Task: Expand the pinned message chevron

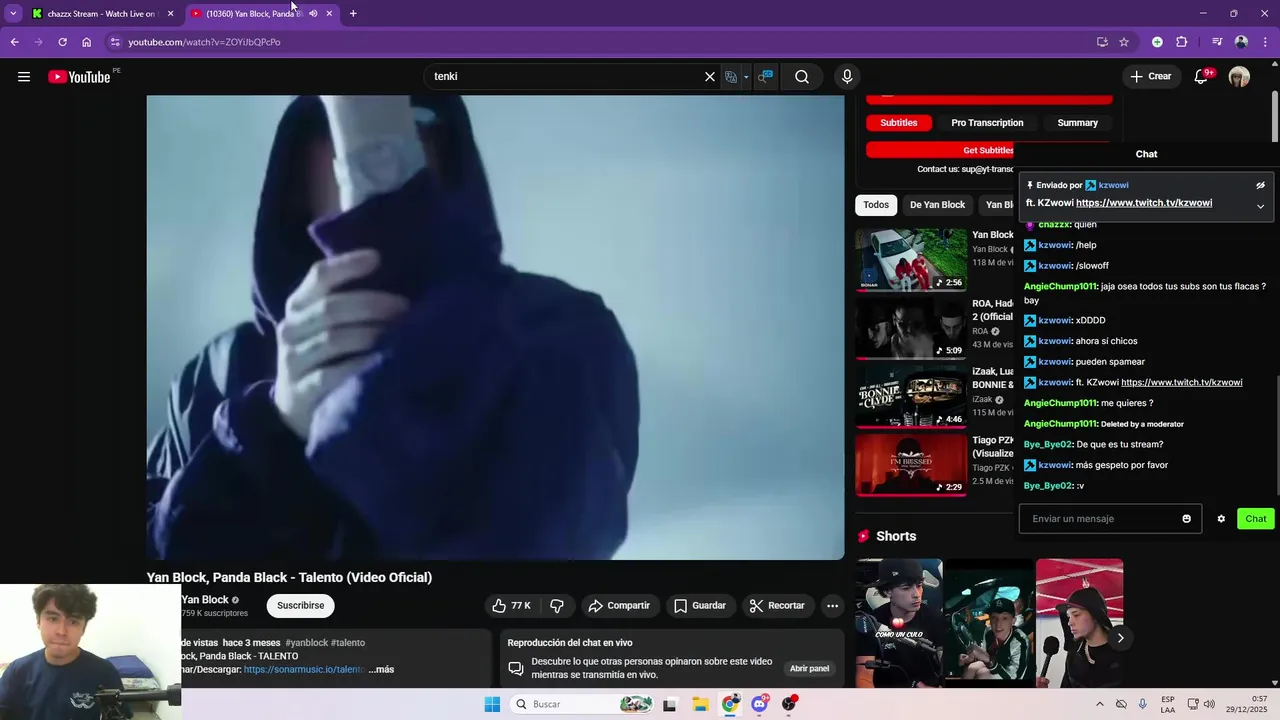Action: pos(1260,206)
